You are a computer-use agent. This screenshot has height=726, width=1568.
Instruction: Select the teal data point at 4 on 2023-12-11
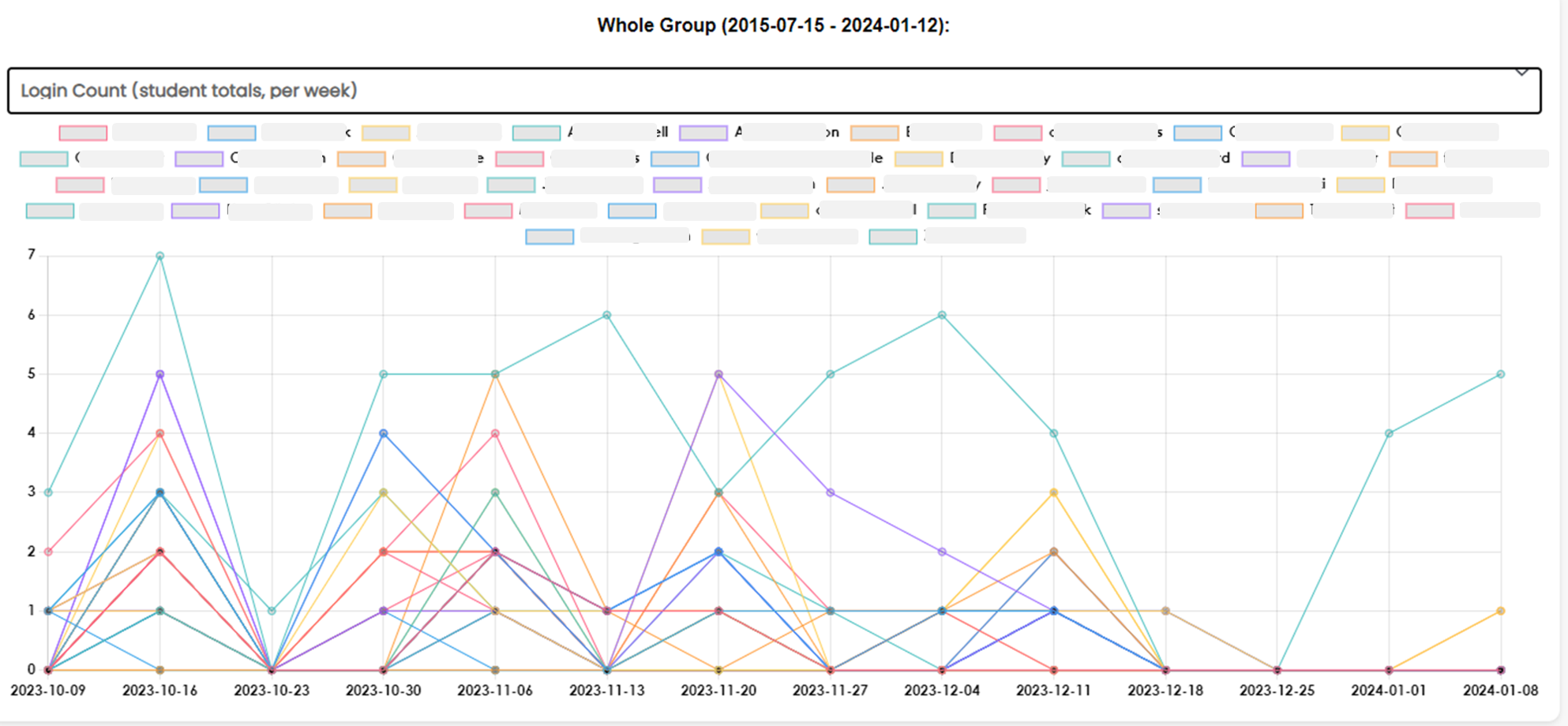1054,433
